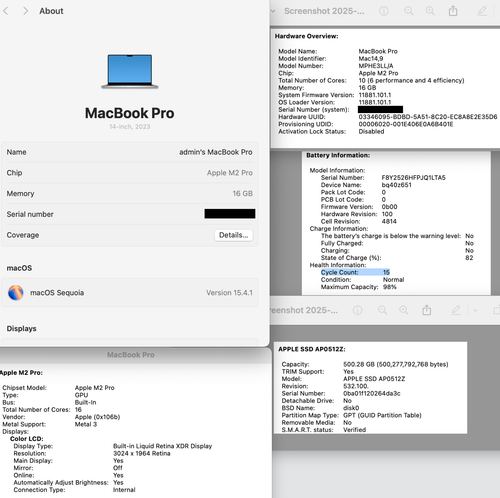Click the 'APPLE SSD AP0512Z:' heading

[x=312, y=349]
